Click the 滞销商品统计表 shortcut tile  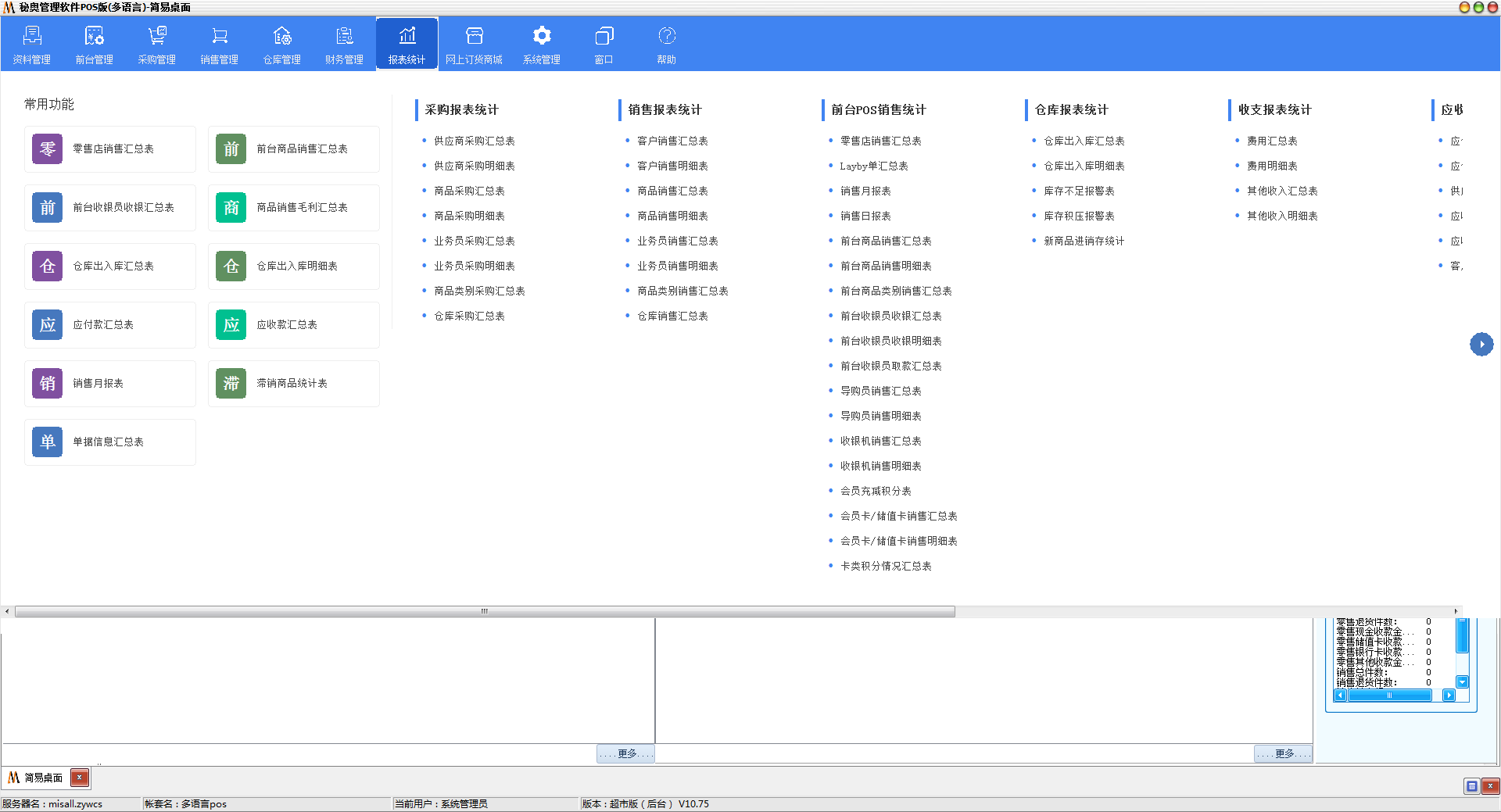(294, 384)
